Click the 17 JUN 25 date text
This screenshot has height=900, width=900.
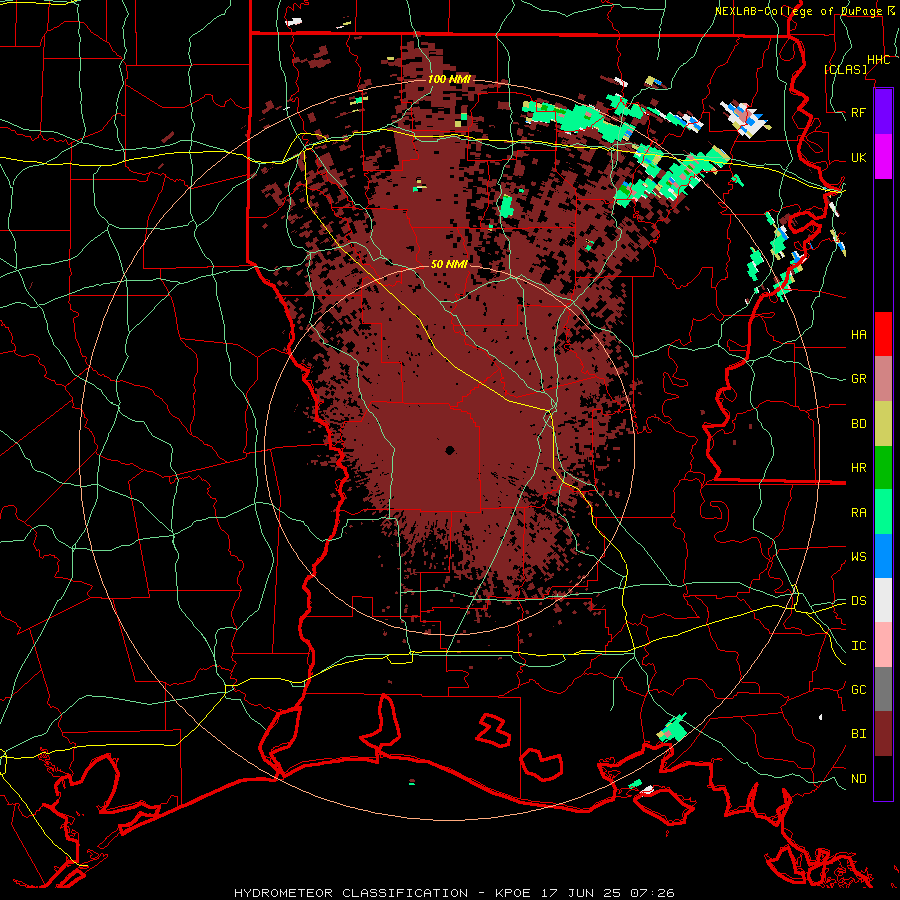[x=581, y=893]
